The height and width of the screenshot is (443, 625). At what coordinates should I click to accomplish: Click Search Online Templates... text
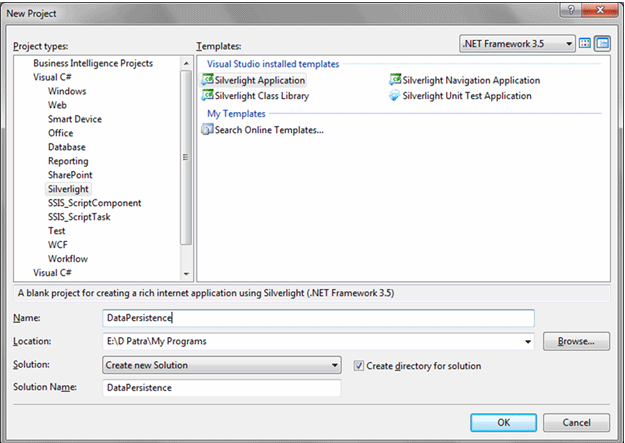pos(269,130)
